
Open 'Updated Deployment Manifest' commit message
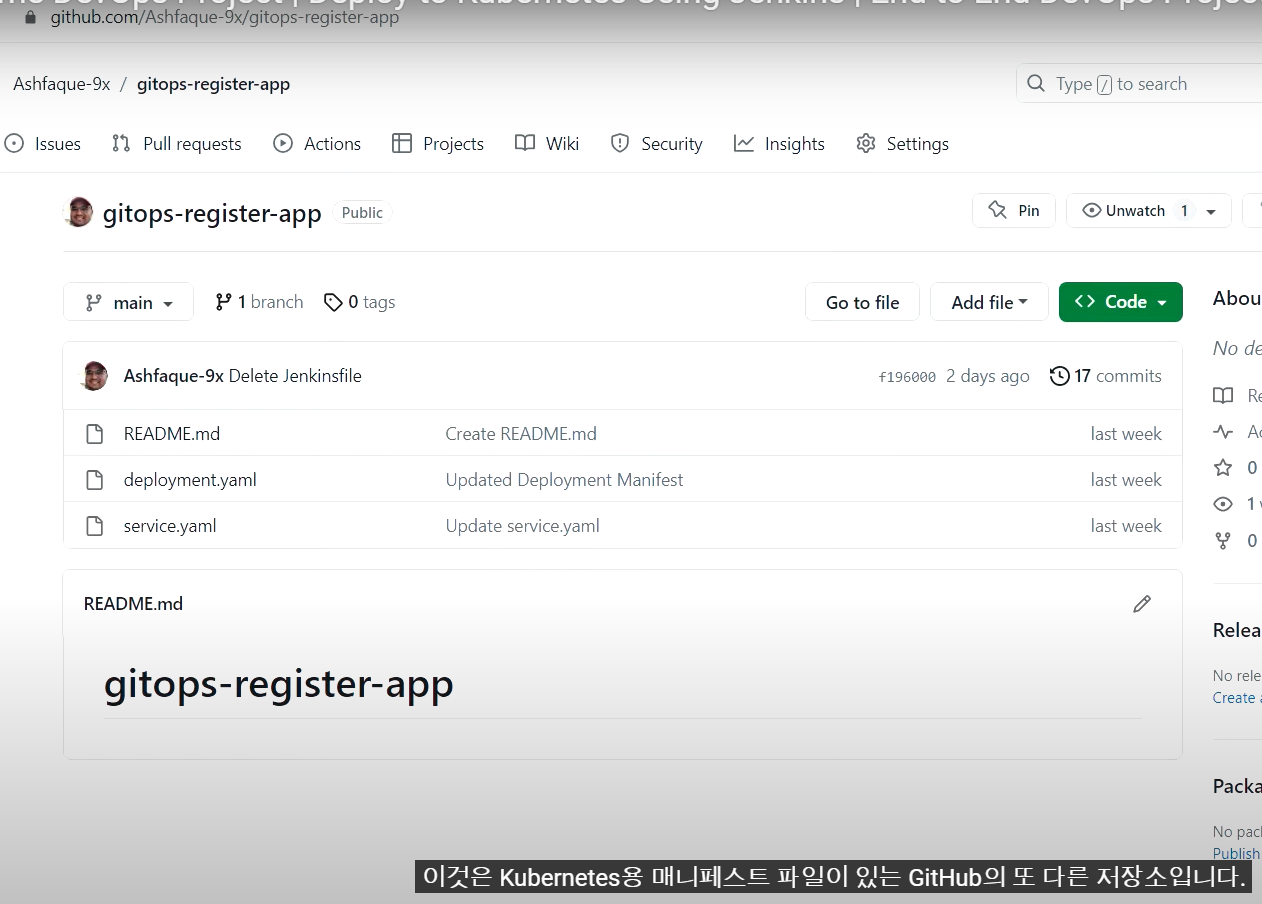tap(564, 480)
